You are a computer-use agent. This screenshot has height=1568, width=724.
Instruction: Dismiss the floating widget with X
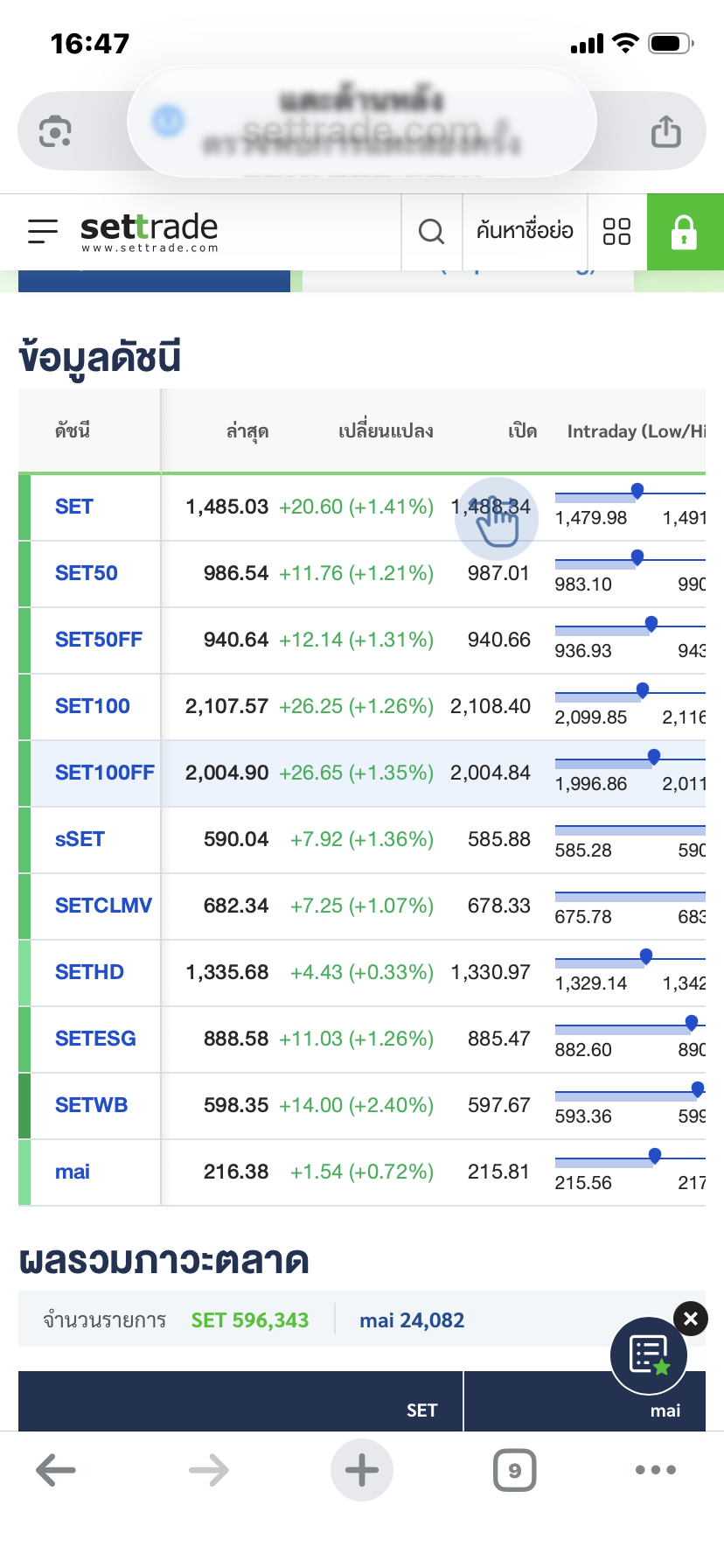click(691, 1319)
